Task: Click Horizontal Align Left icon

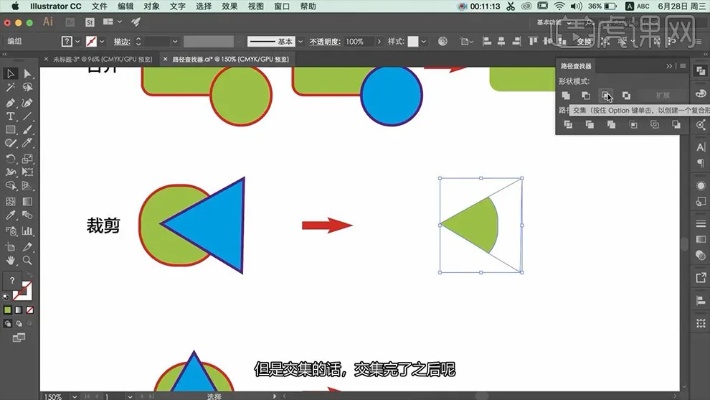Action: [x=487, y=41]
